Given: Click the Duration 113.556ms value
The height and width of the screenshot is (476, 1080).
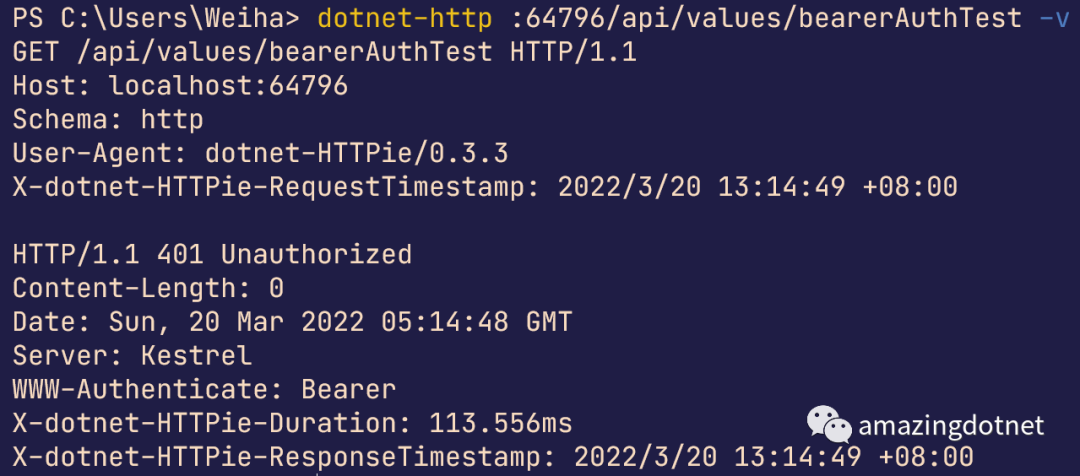Looking at the screenshot, I should (x=501, y=424).
